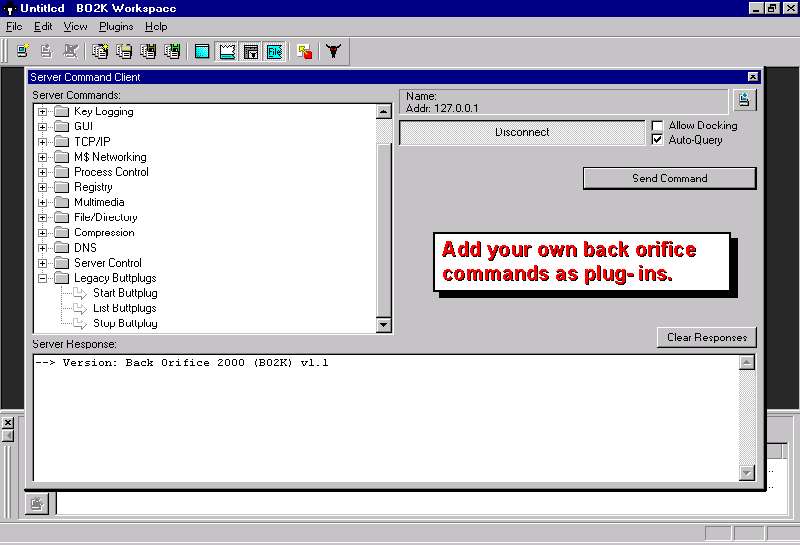The image size is (800, 545).
Task: Click the new server toolbar icon
Action: [22, 51]
